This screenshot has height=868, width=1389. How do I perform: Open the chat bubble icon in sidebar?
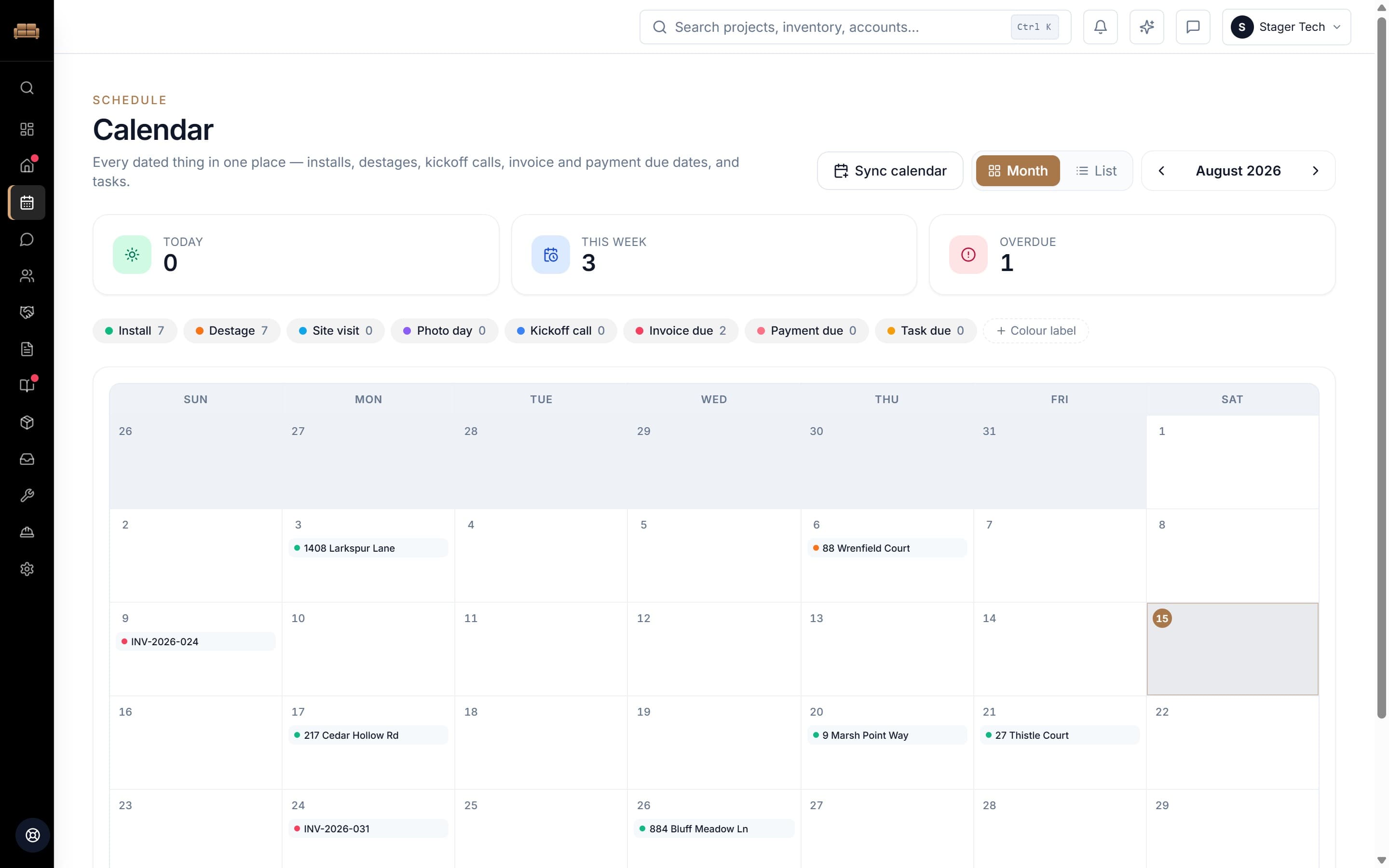click(x=27, y=239)
